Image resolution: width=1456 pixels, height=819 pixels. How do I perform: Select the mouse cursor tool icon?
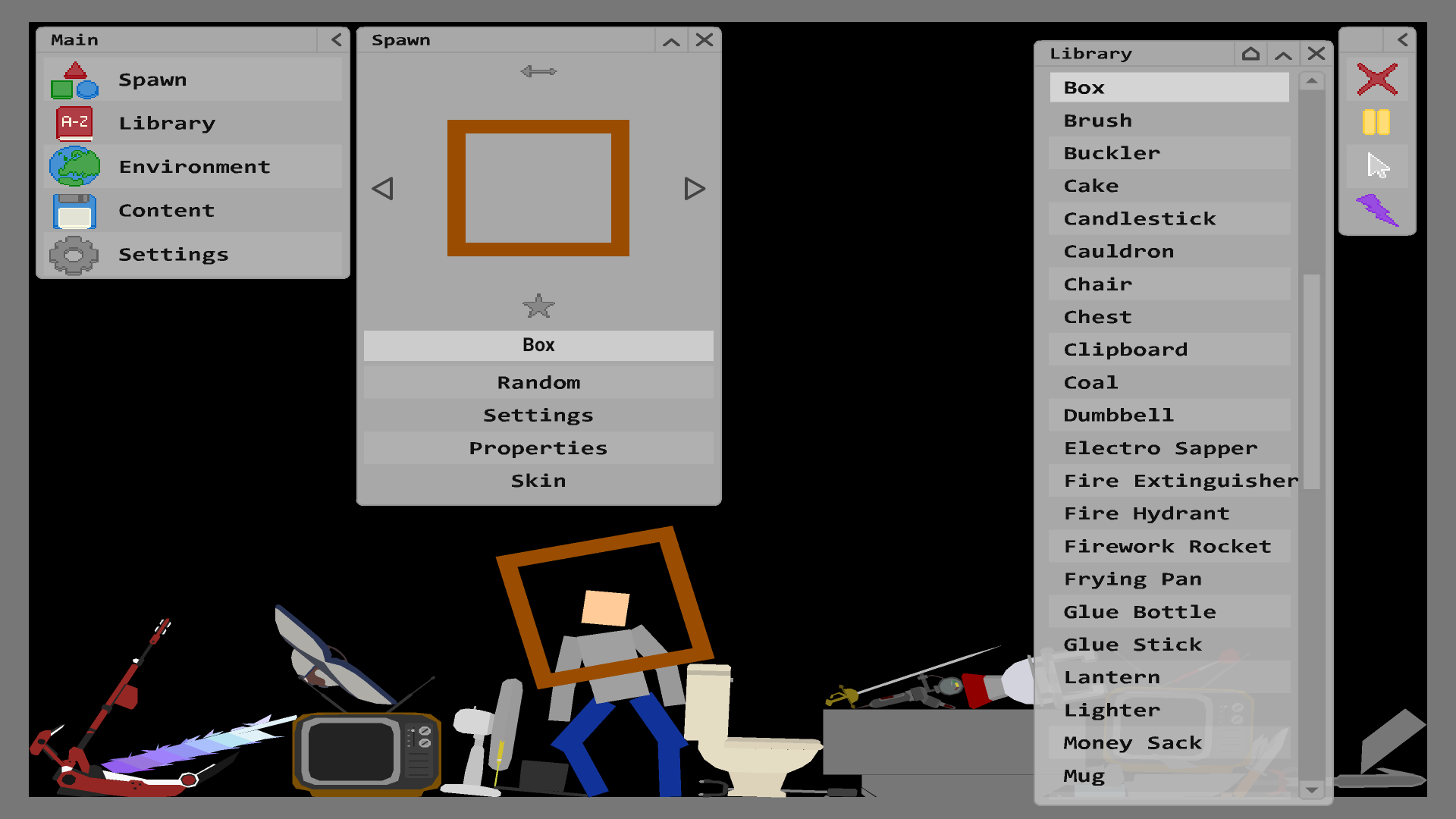click(1378, 165)
